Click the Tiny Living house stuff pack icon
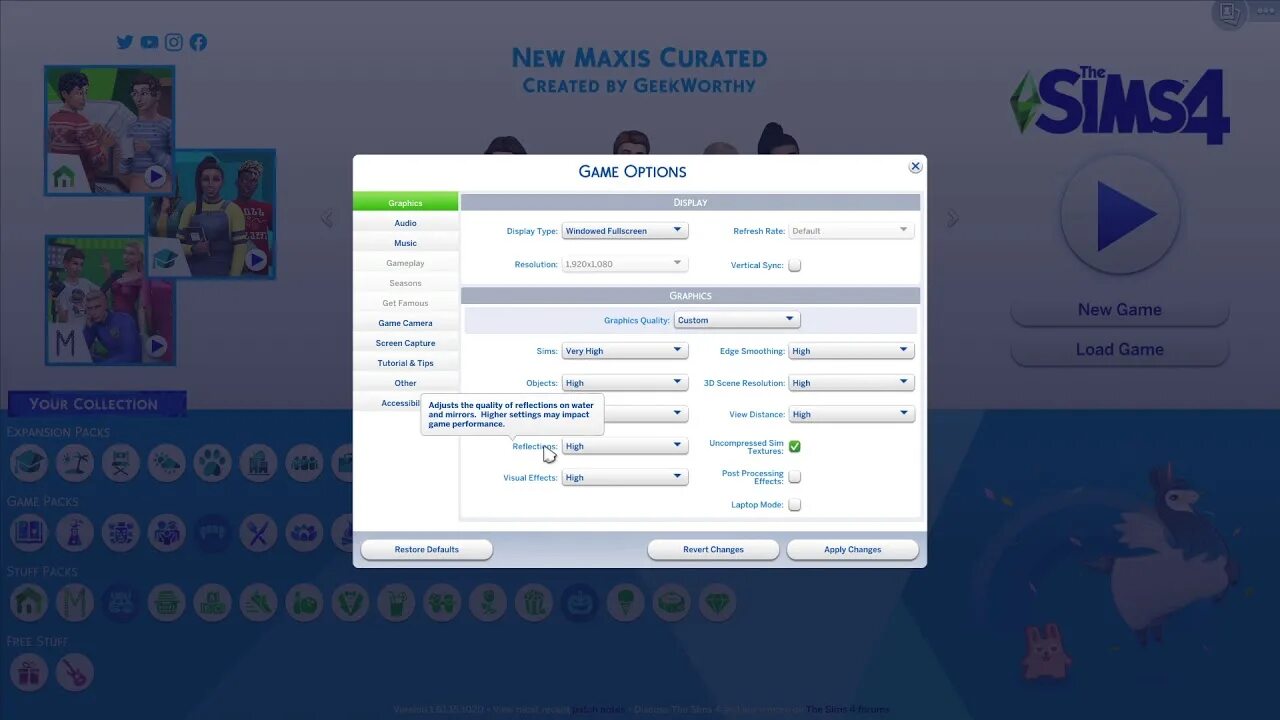This screenshot has width=1280, height=720. point(28,603)
